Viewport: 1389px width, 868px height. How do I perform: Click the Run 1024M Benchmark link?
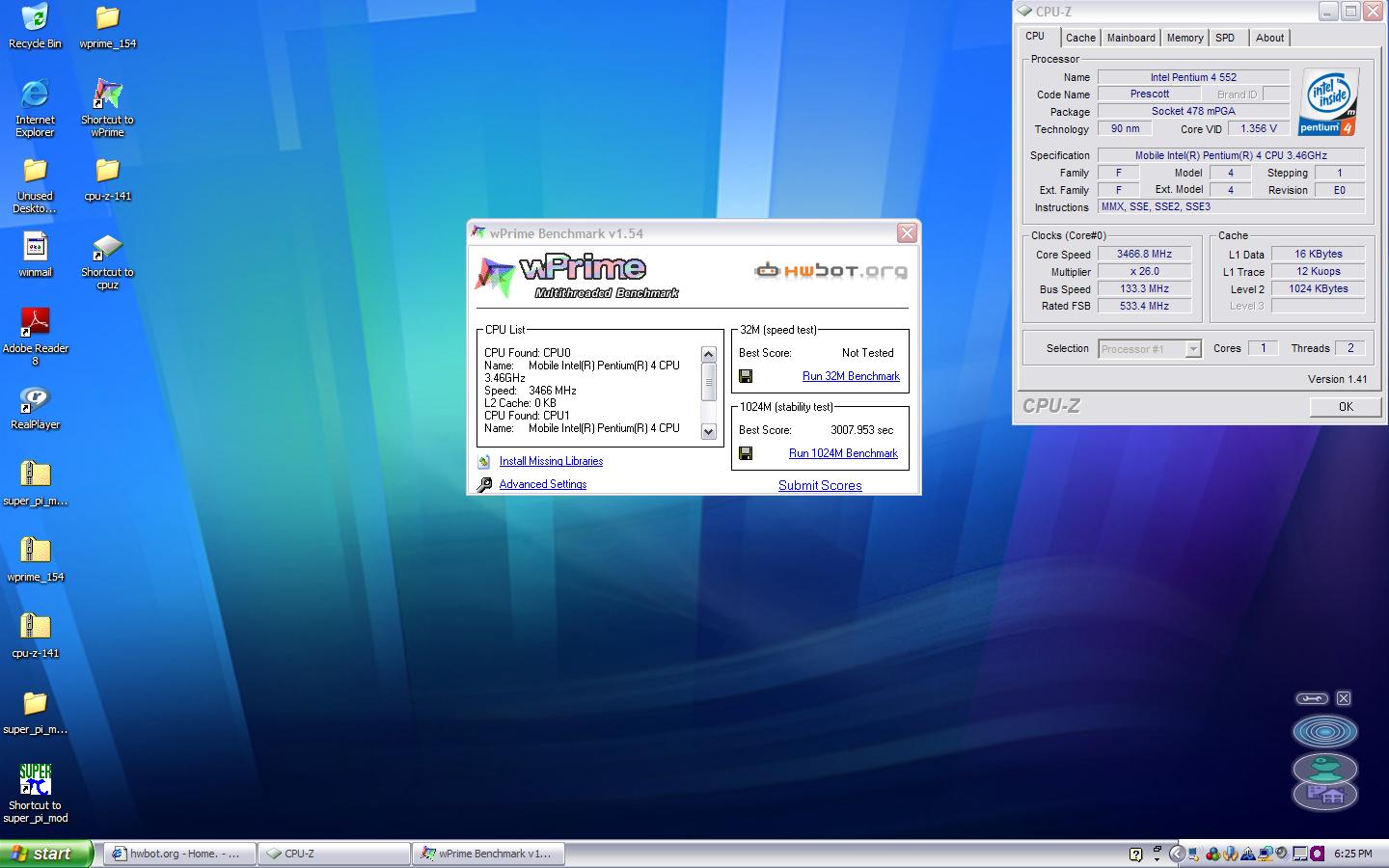pyautogui.click(x=843, y=453)
